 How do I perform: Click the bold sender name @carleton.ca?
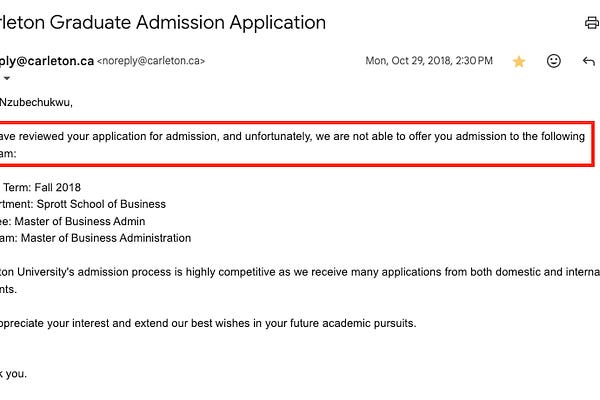[45, 61]
